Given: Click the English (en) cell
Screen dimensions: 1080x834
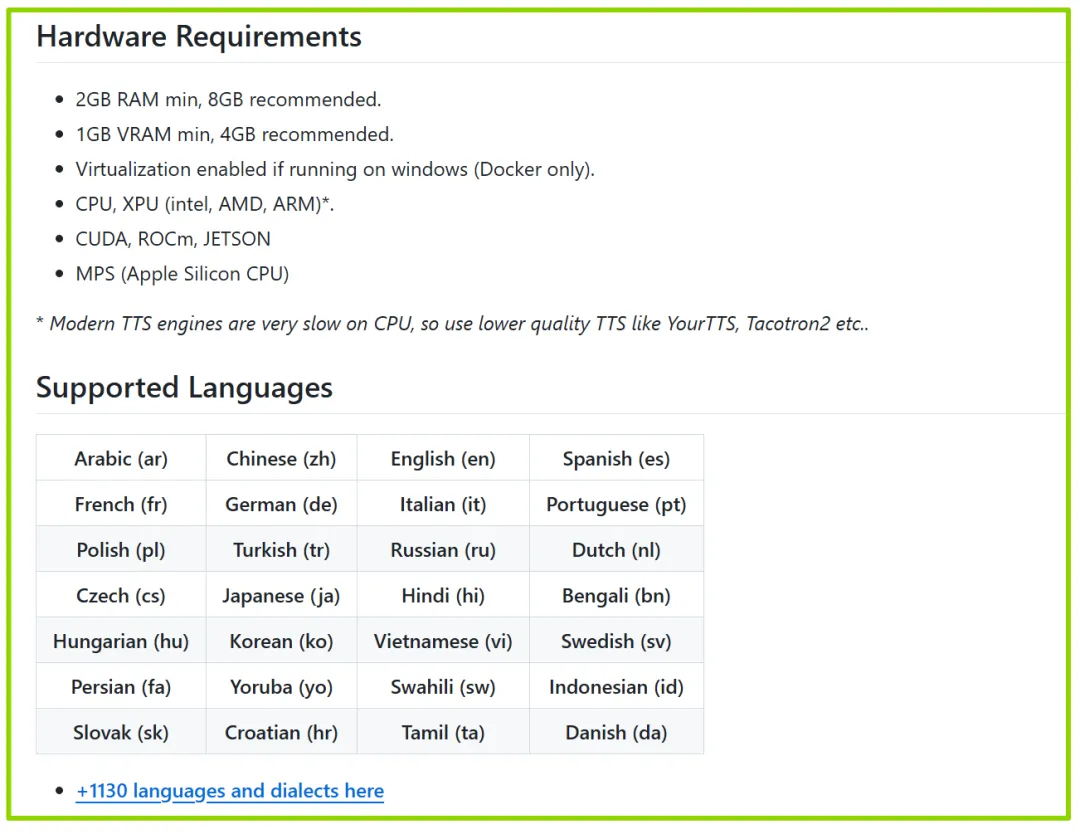Looking at the screenshot, I should (x=443, y=459).
